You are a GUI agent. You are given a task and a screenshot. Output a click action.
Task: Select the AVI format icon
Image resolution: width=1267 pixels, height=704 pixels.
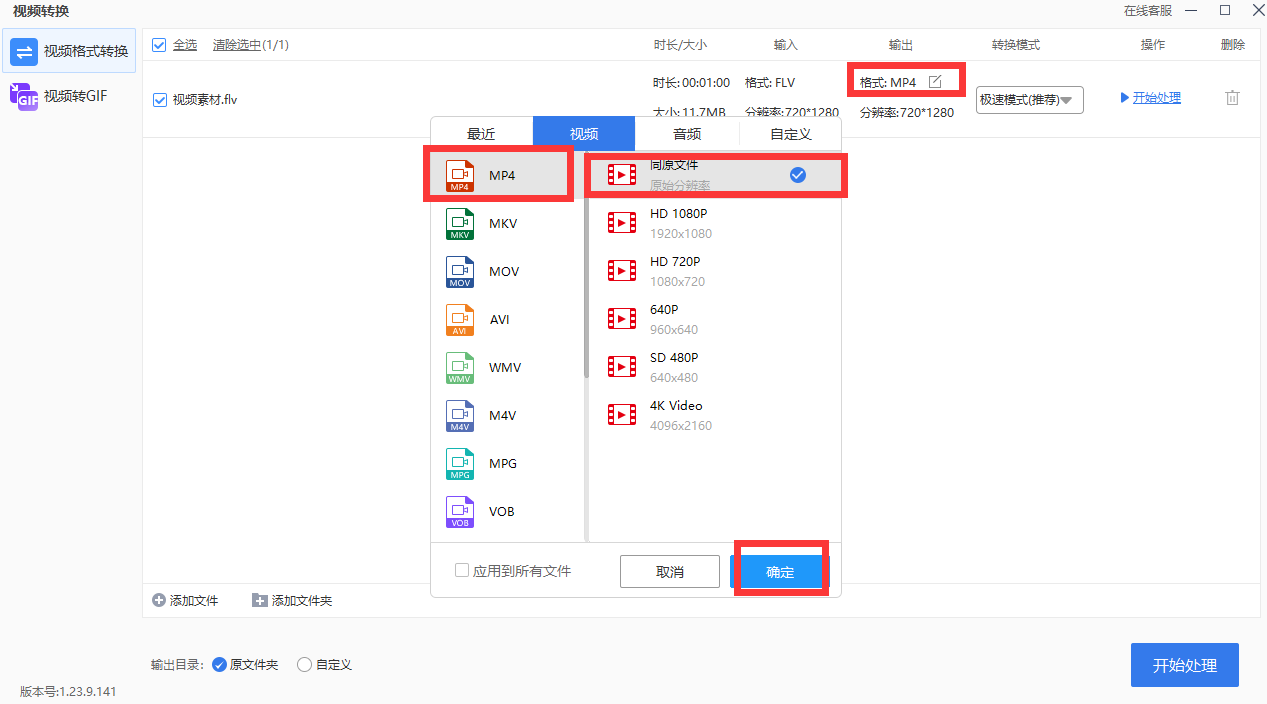coord(460,319)
